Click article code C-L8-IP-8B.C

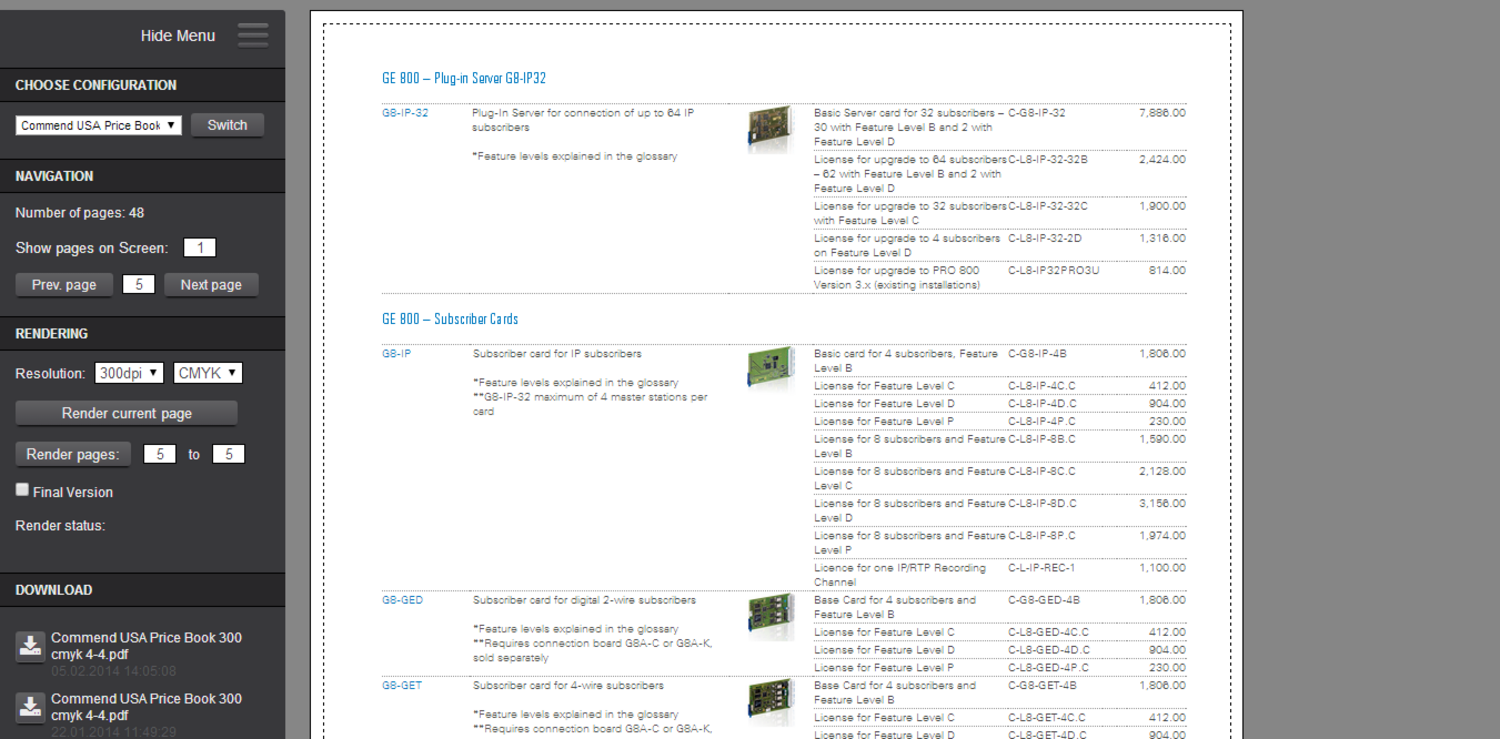pos(1042,439)
